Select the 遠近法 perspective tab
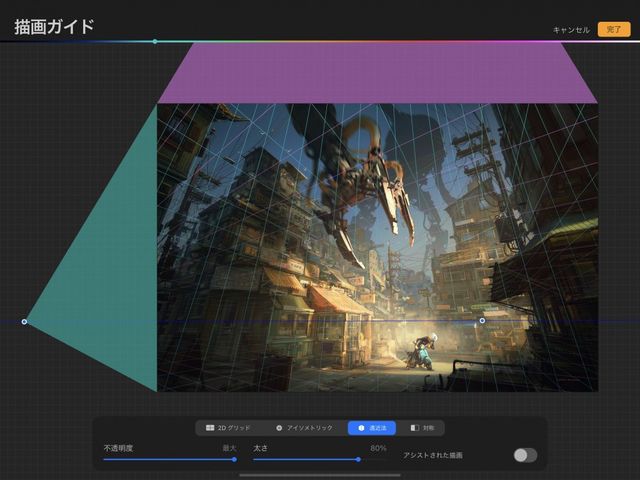Screen dimensions: 640x480 [x=371, y=428]
